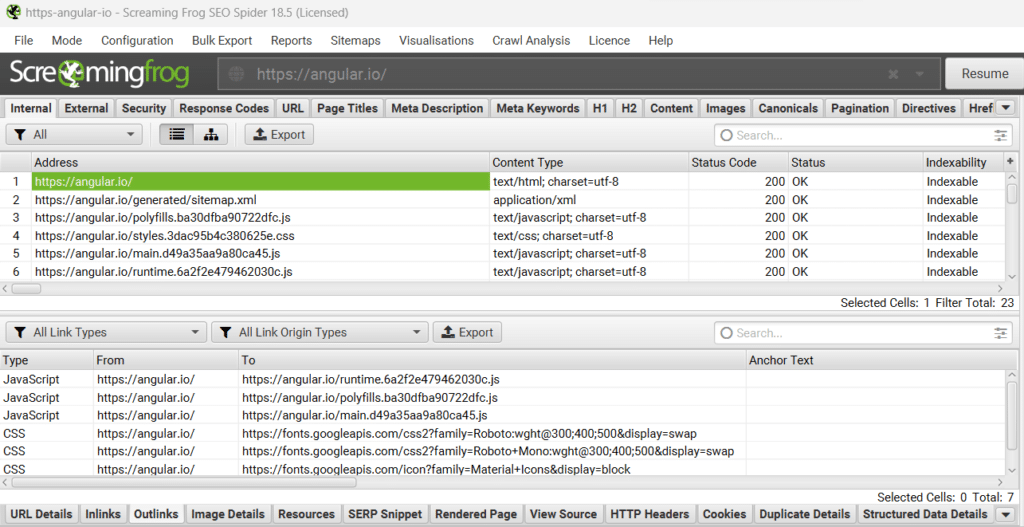Image resolution: width=1024 pixels, height=527 pixels.
Task: Open the All Link Origin Types dropdown
Action: click(x=319, y=332)
